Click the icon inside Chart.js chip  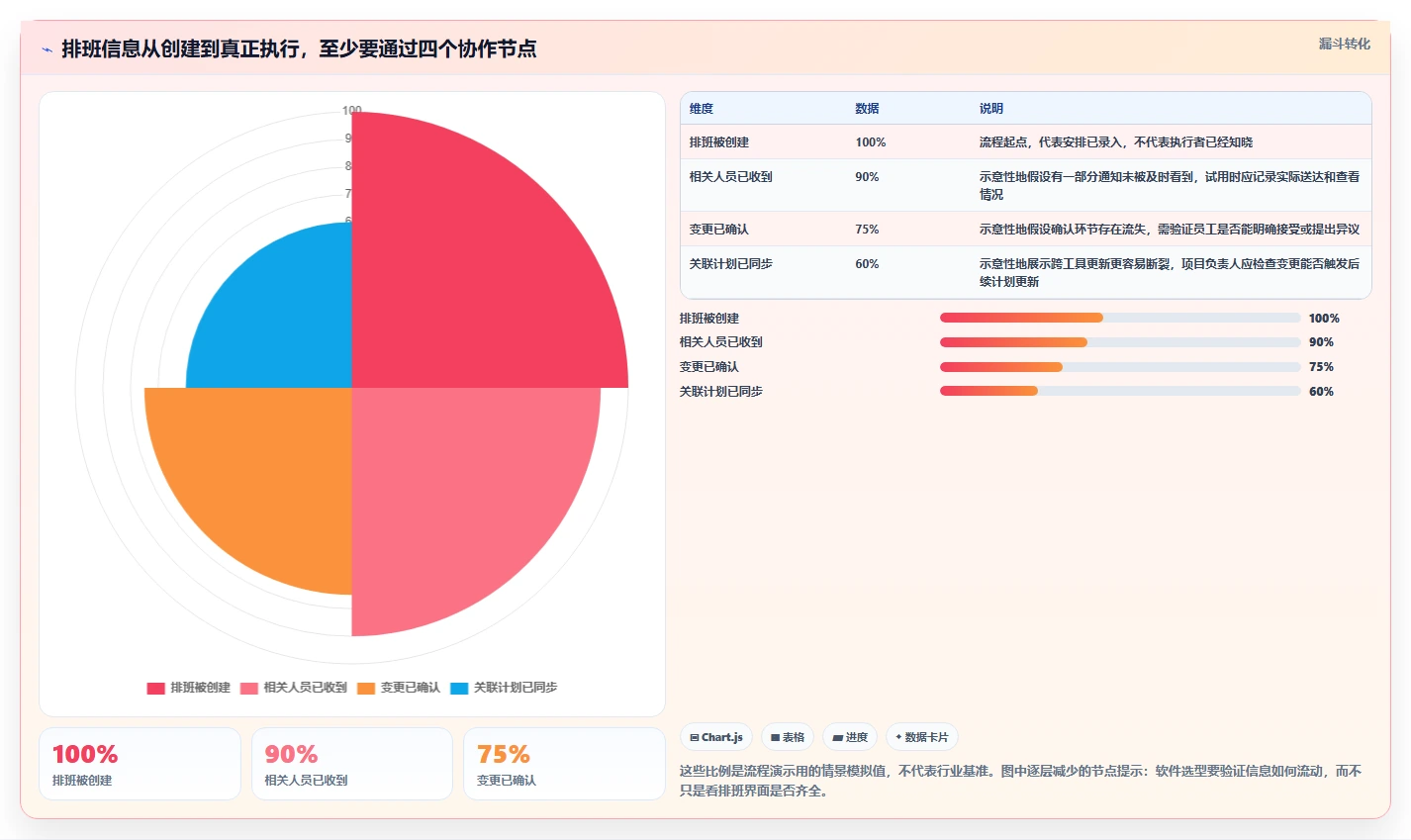click(x=695, y=737)
